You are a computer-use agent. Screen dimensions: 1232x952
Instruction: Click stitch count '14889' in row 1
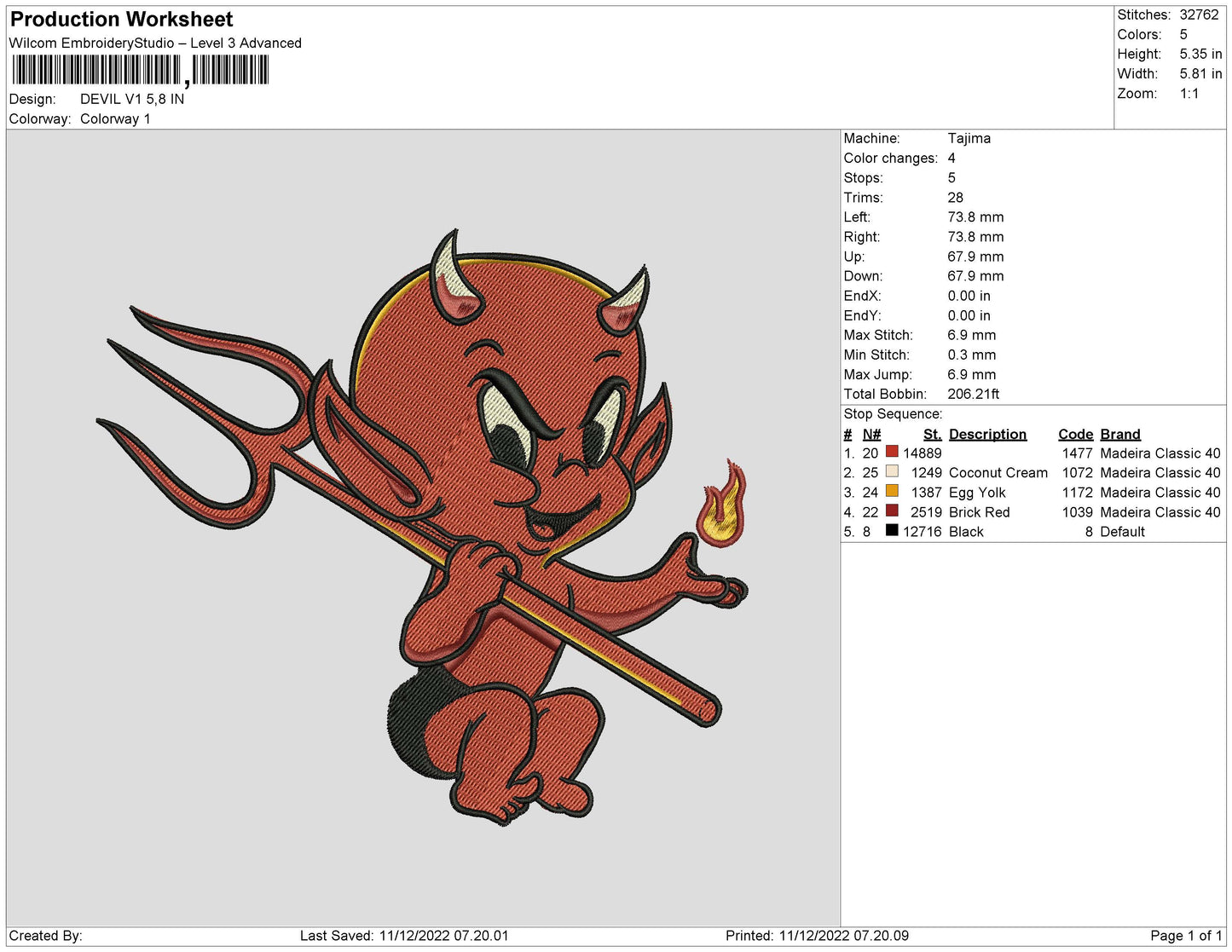click(x=922, y=453)
